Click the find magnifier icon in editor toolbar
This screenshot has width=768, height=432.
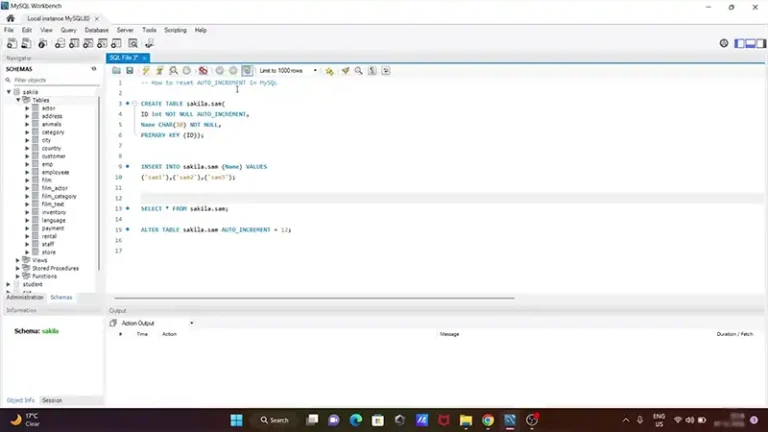pos(359,71)
